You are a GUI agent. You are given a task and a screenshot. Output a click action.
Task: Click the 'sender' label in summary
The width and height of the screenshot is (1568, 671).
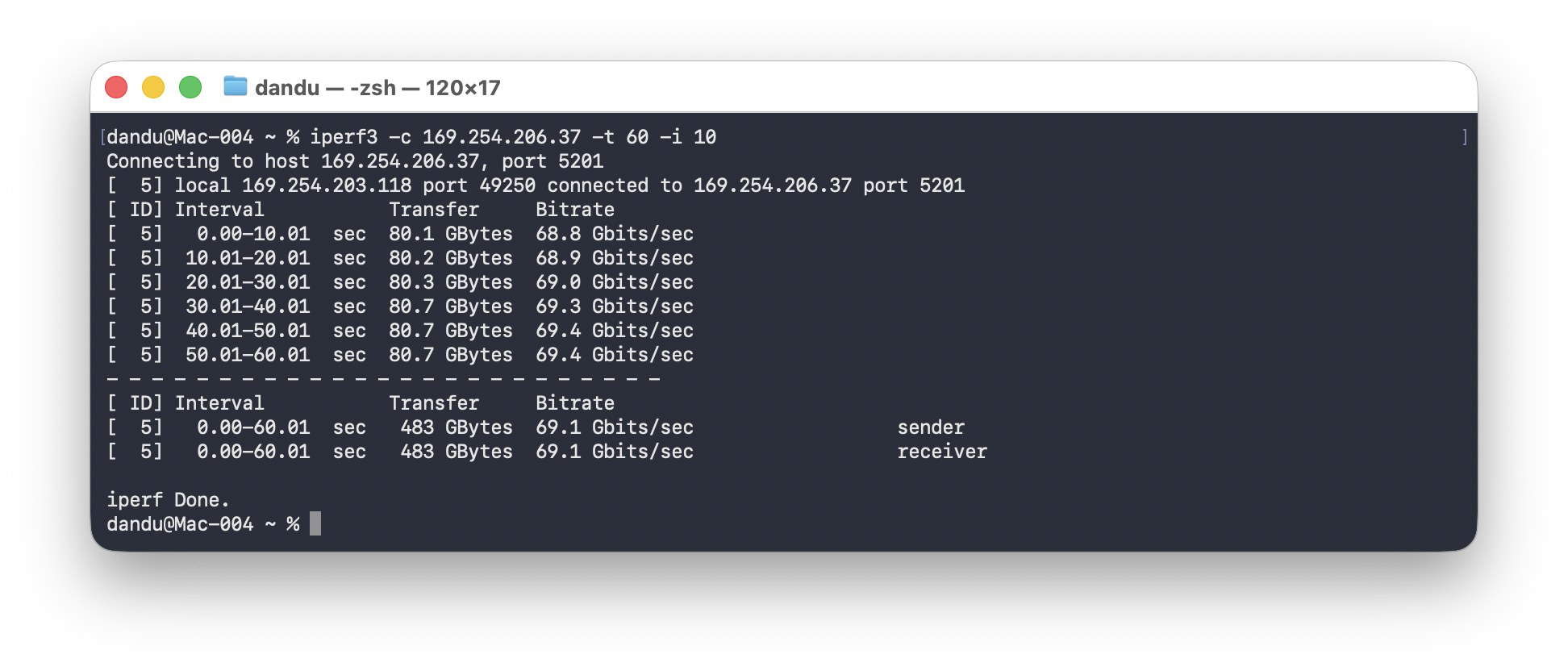point(931,427)
